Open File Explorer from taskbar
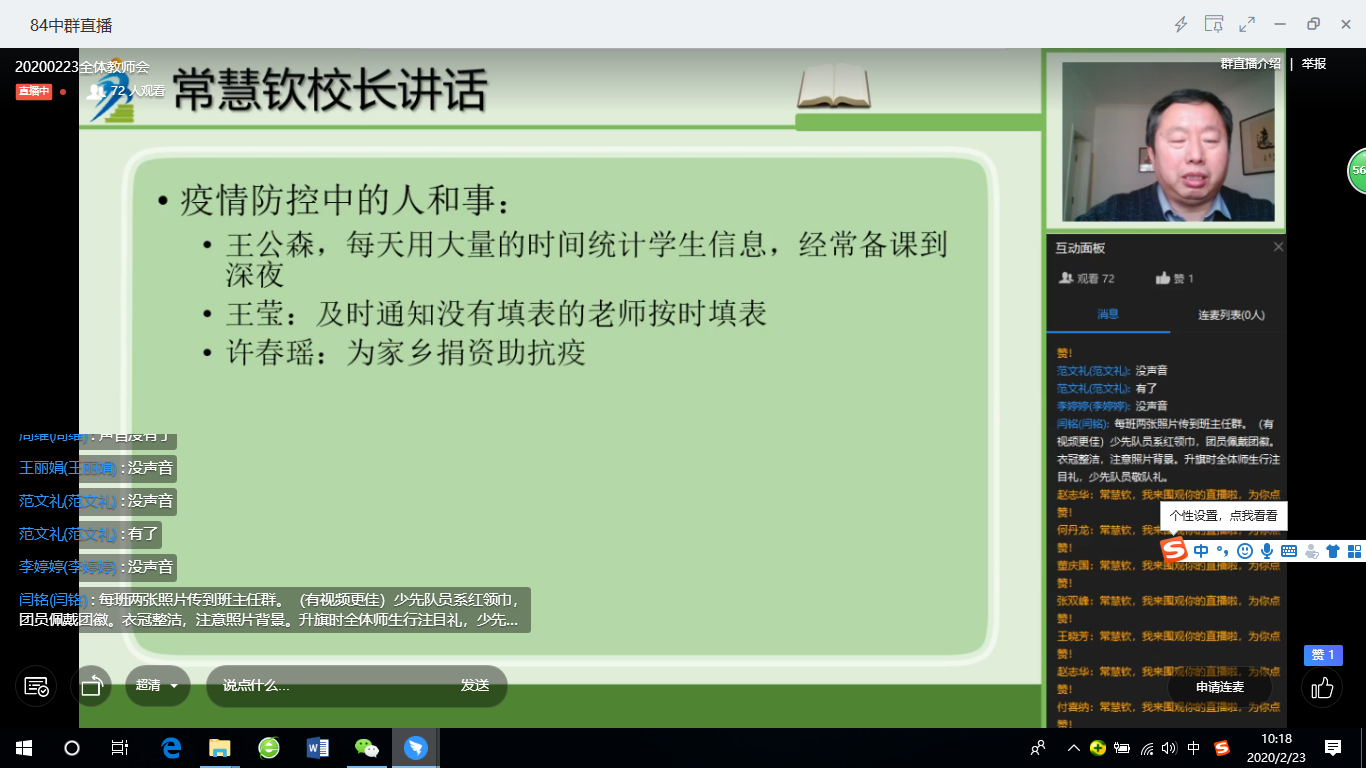 220,747
